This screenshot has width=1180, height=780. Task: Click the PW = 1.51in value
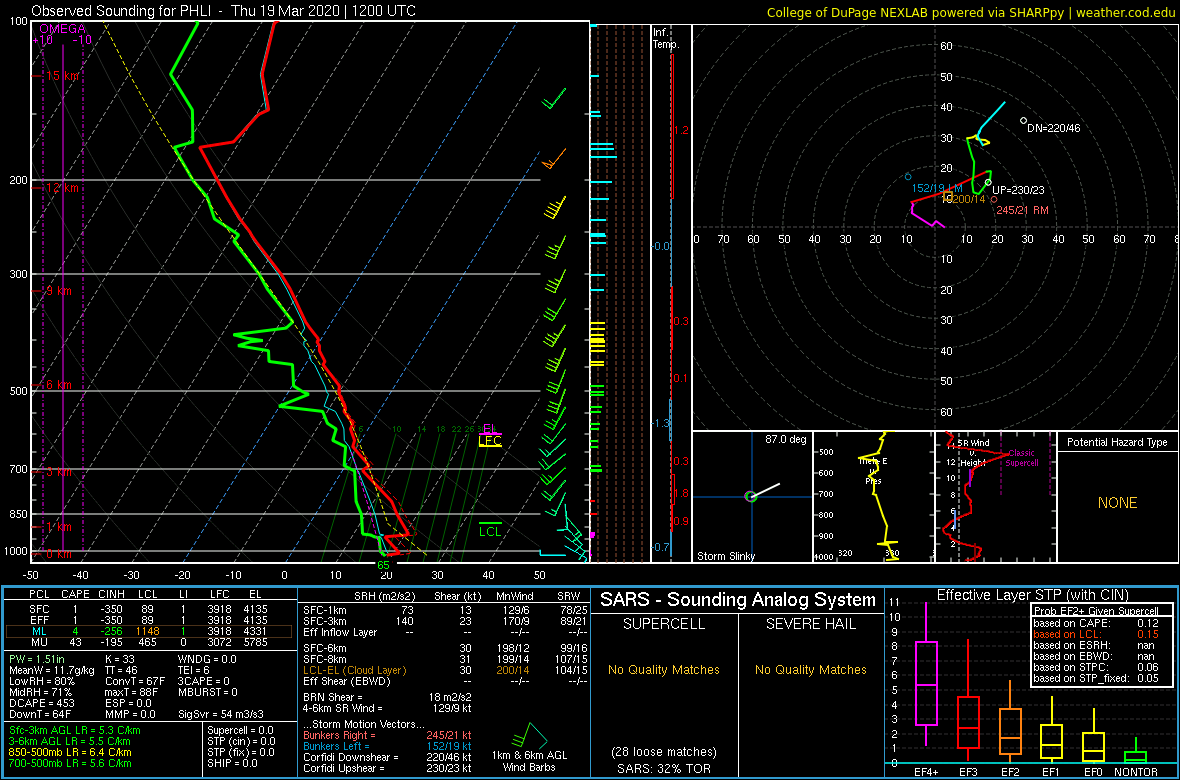coord(40,659)
